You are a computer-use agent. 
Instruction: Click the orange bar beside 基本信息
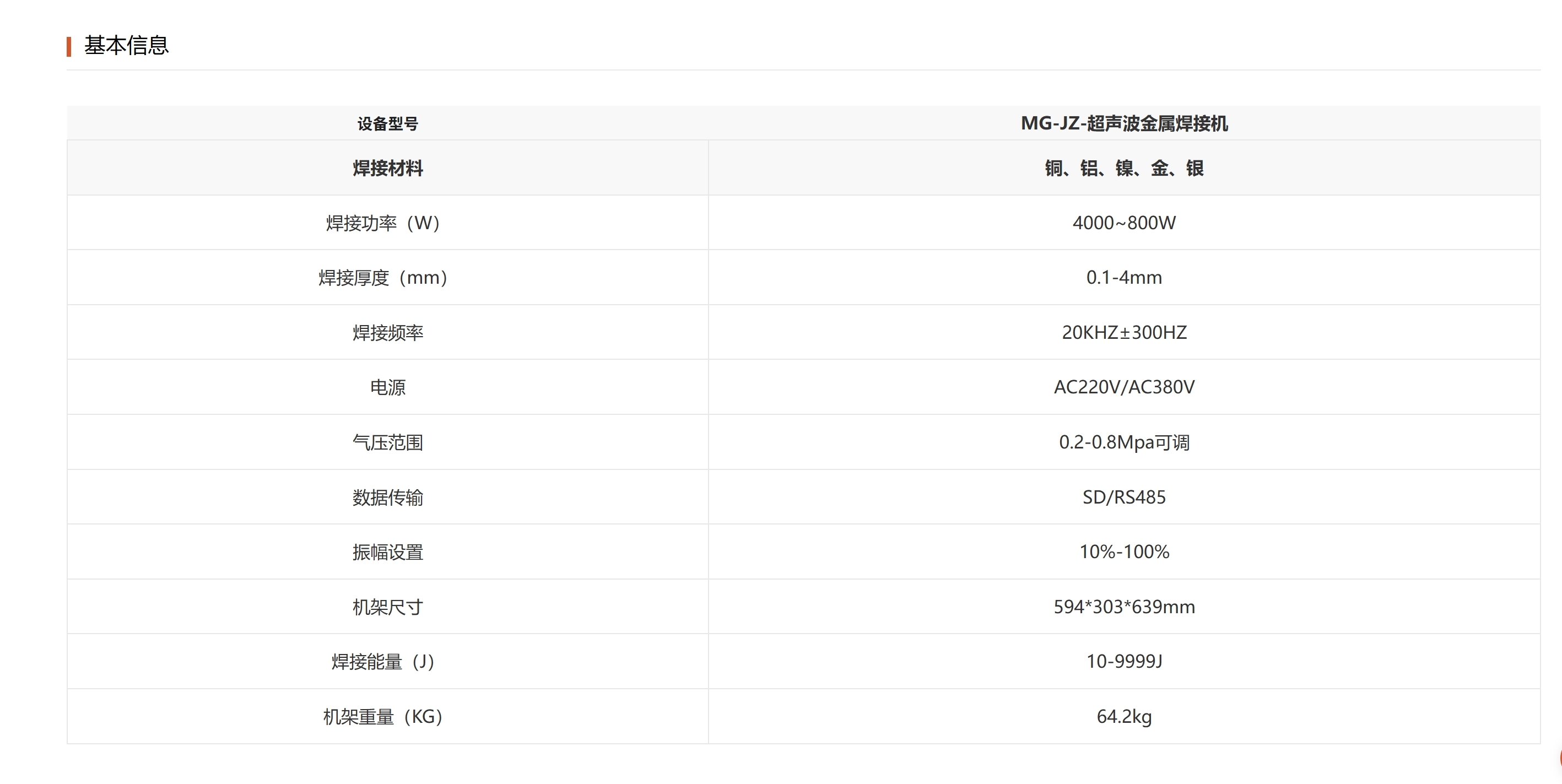coord(69,47)
